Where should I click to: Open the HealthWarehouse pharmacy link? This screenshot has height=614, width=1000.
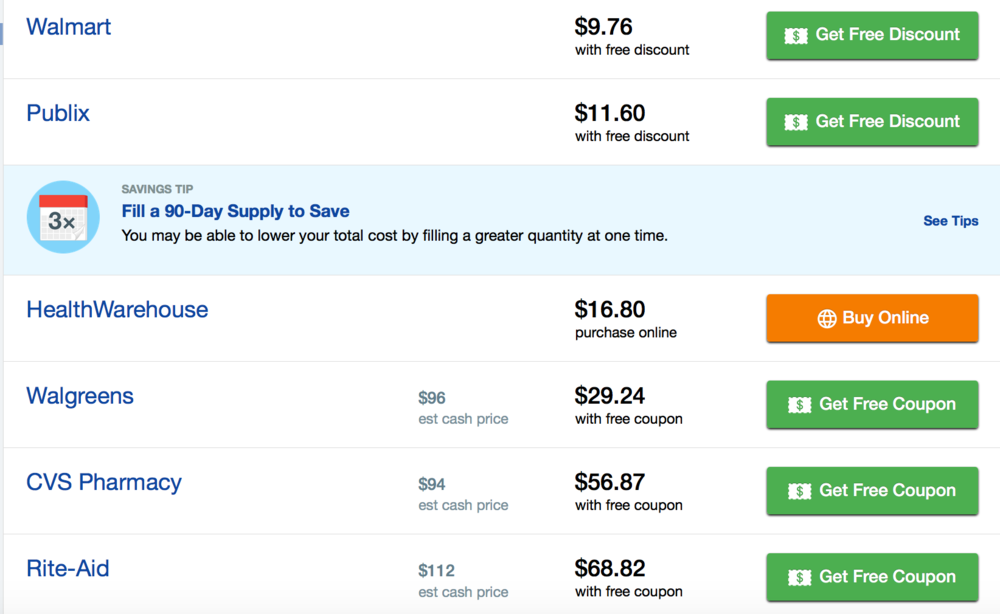(117, 310)
